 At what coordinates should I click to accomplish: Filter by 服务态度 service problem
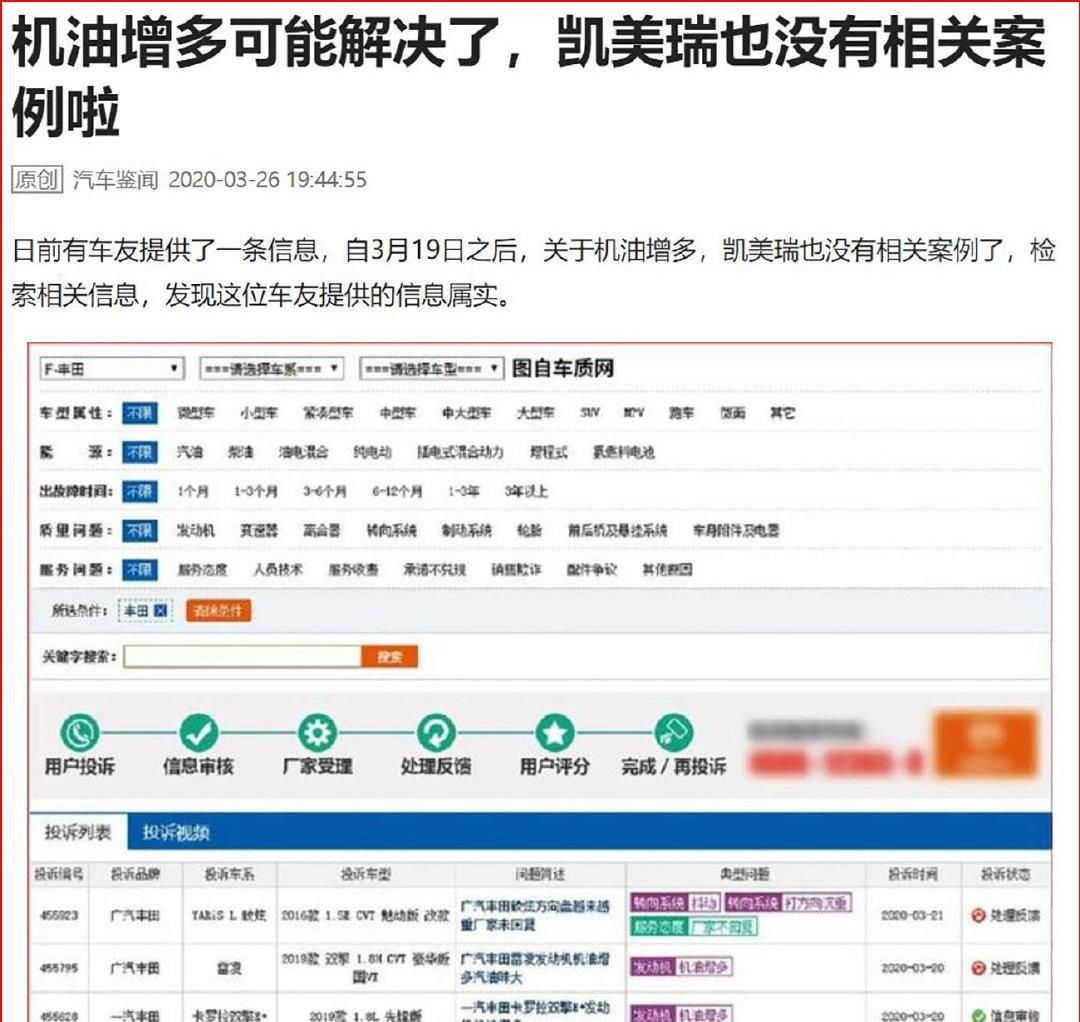pos(202,570)
